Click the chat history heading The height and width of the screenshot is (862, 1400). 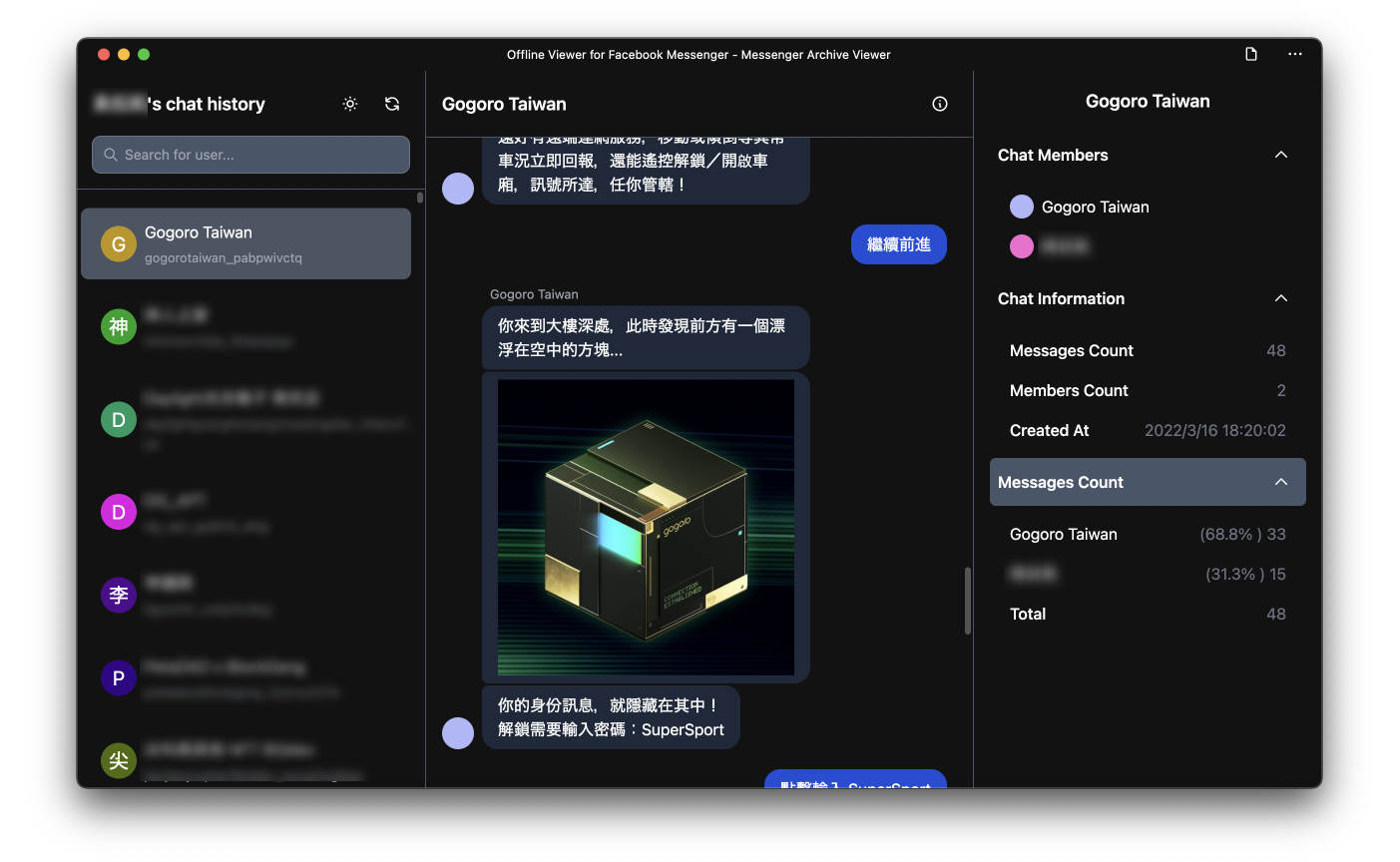[x=179, y=104]
